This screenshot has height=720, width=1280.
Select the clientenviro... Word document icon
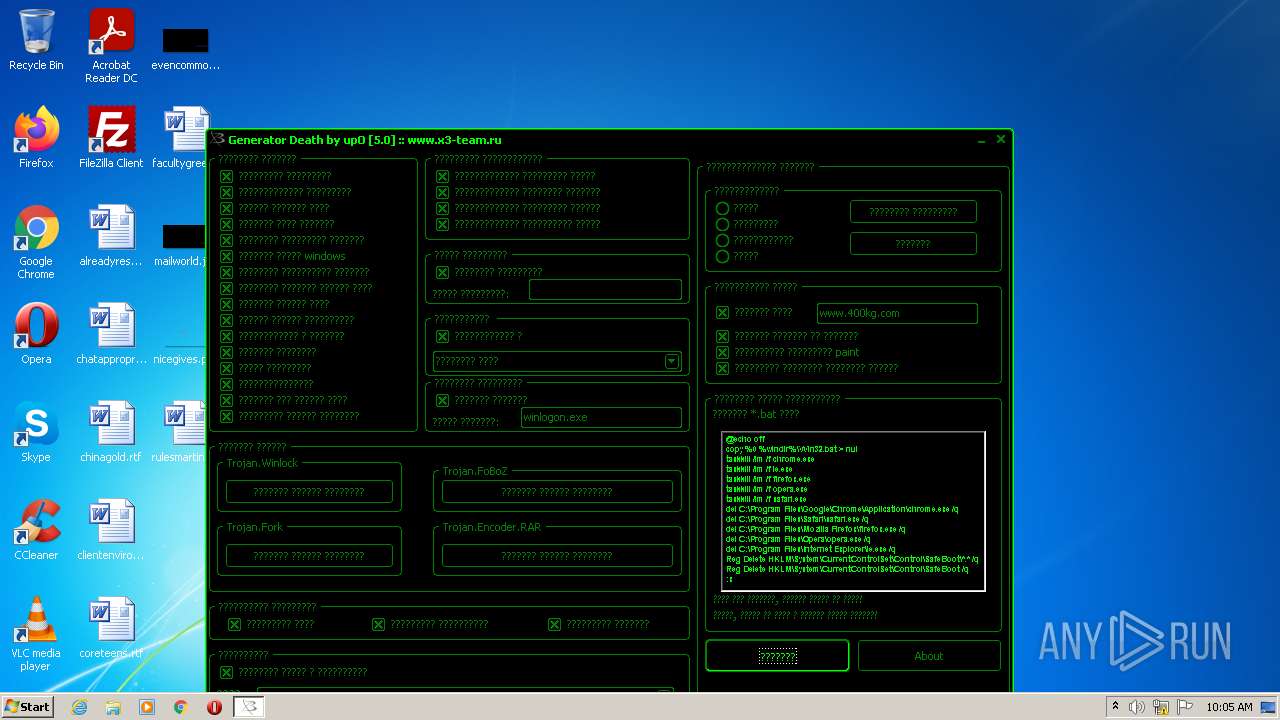click(x=111, y=530)
